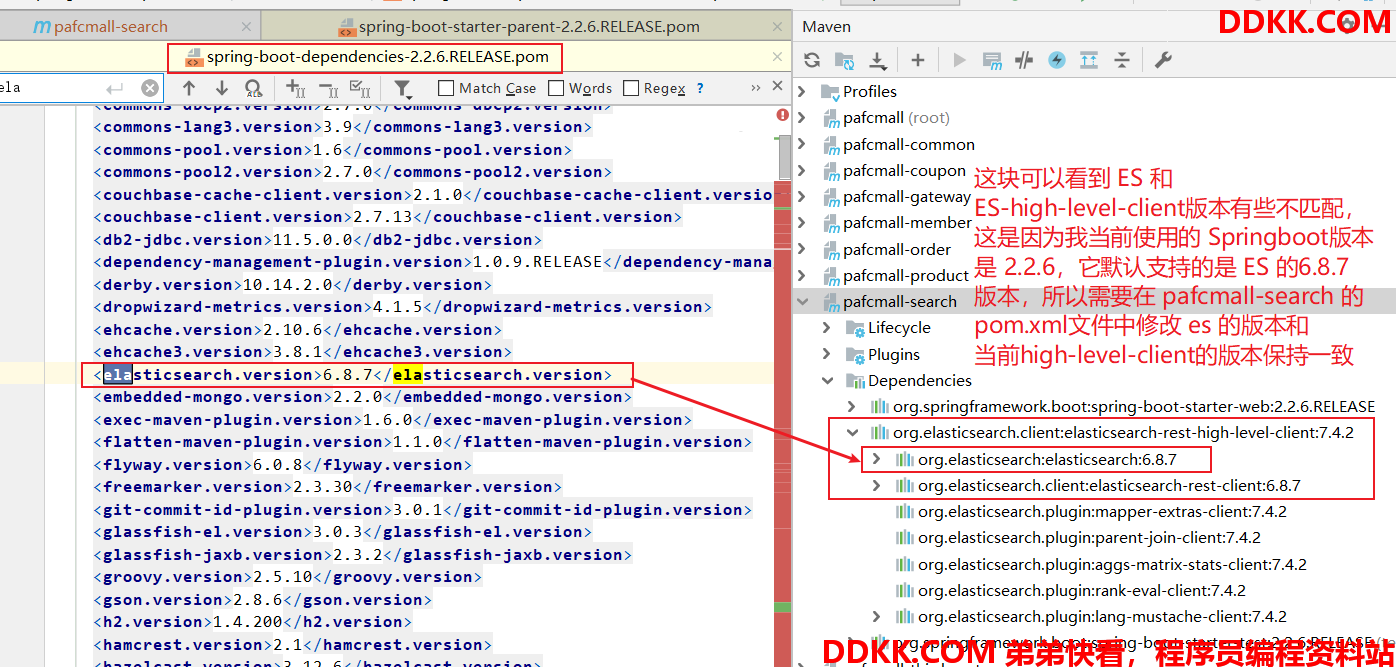Open Execute Maven Goal dialog
The image size is (1396, 667).
point(992,60)
